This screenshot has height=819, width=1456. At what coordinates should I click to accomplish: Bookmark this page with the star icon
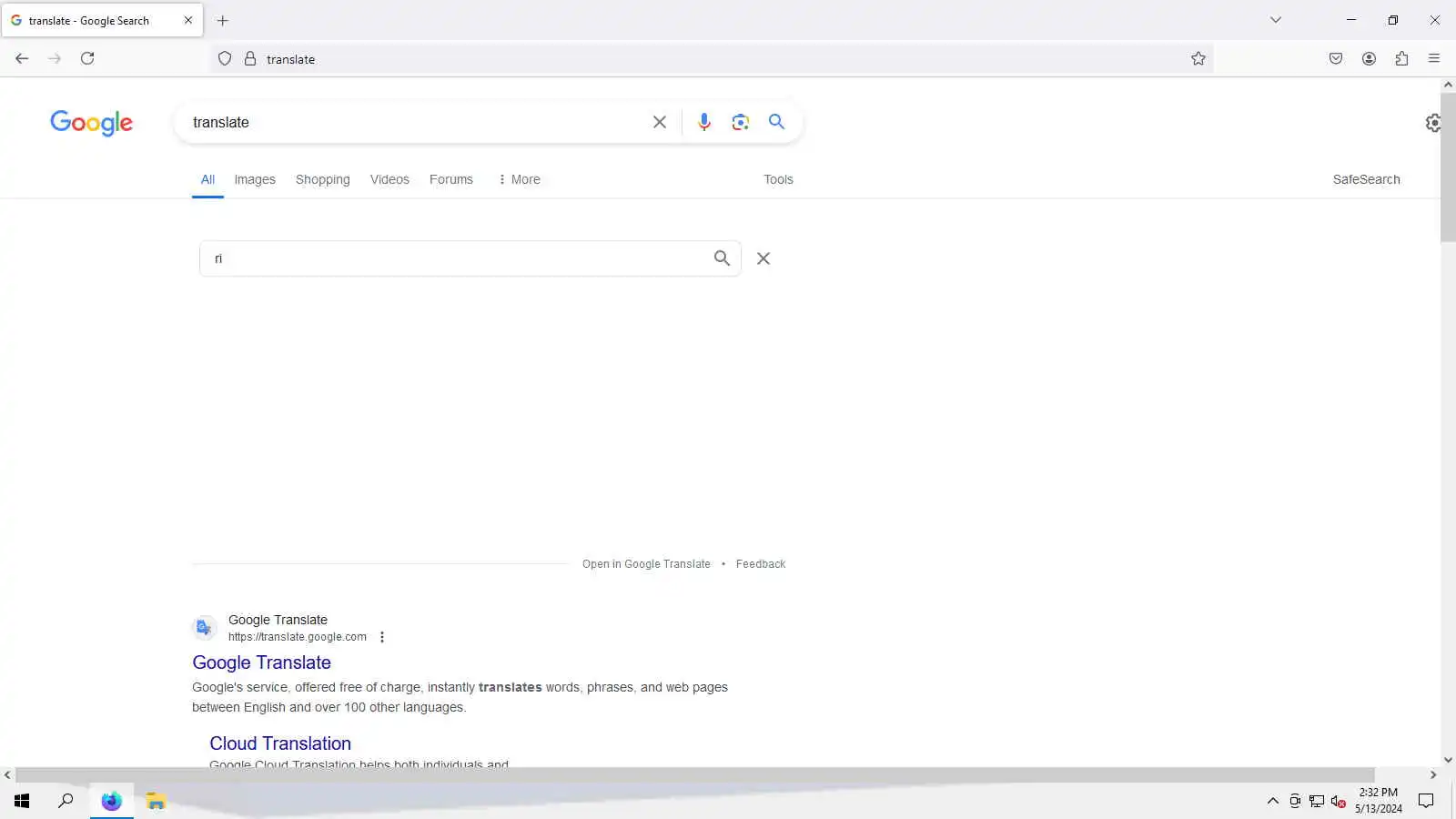(1198, 59)
